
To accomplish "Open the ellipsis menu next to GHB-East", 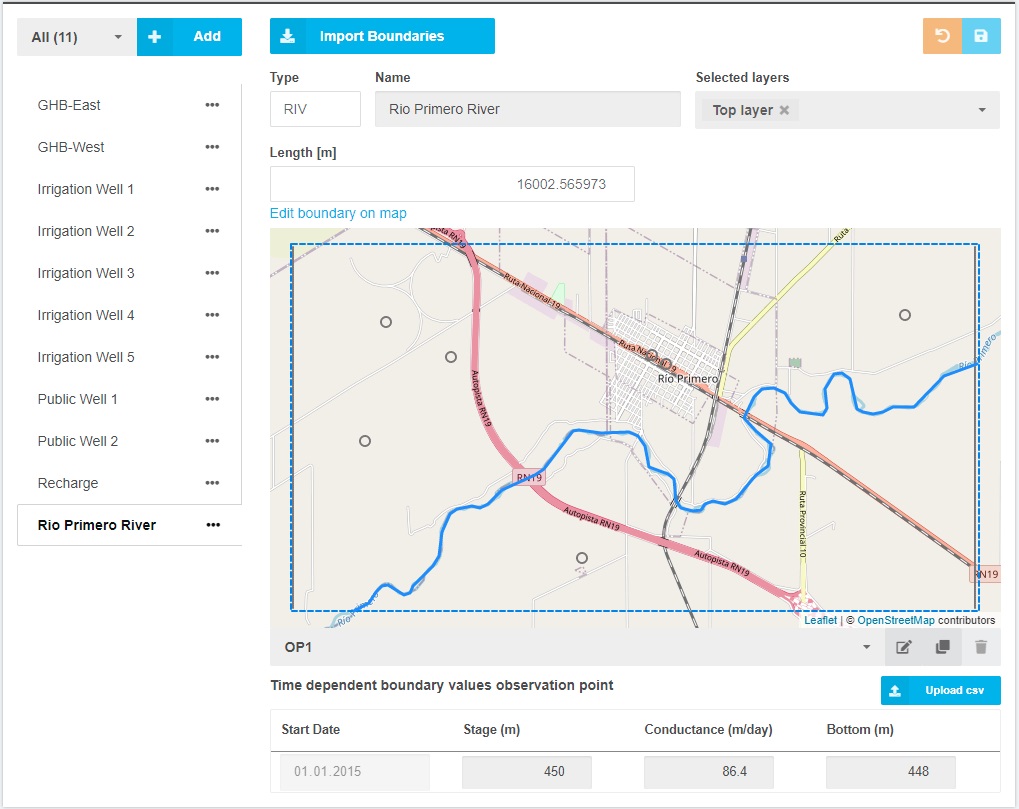I will pos(212,105).
